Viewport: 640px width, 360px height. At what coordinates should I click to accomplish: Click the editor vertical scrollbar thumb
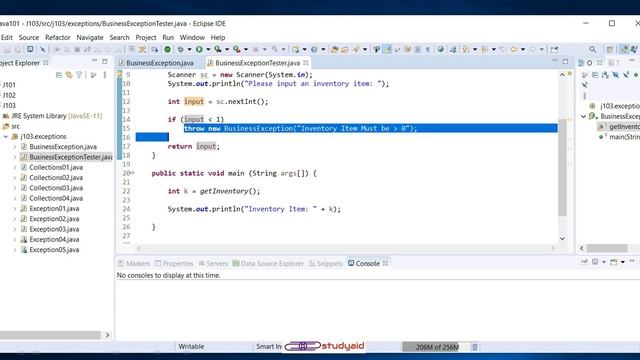pos(562,167)
